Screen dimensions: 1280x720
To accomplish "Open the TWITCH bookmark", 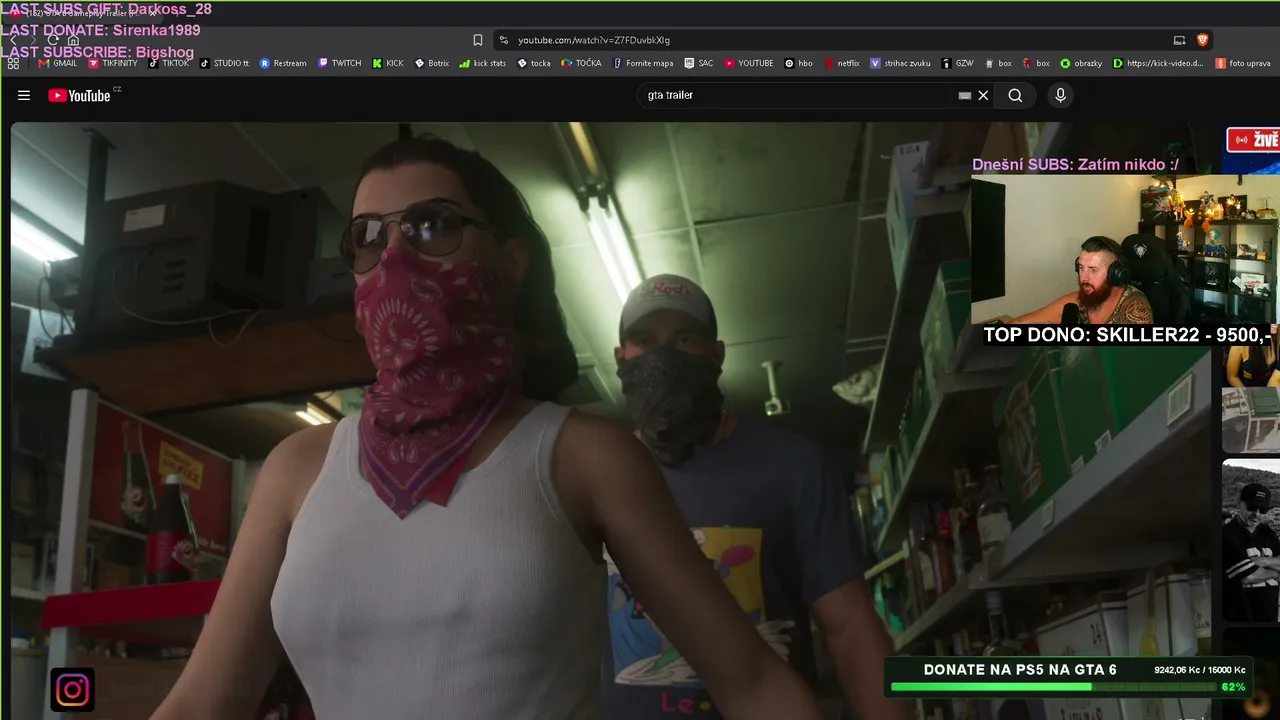I will coord(340,63).
